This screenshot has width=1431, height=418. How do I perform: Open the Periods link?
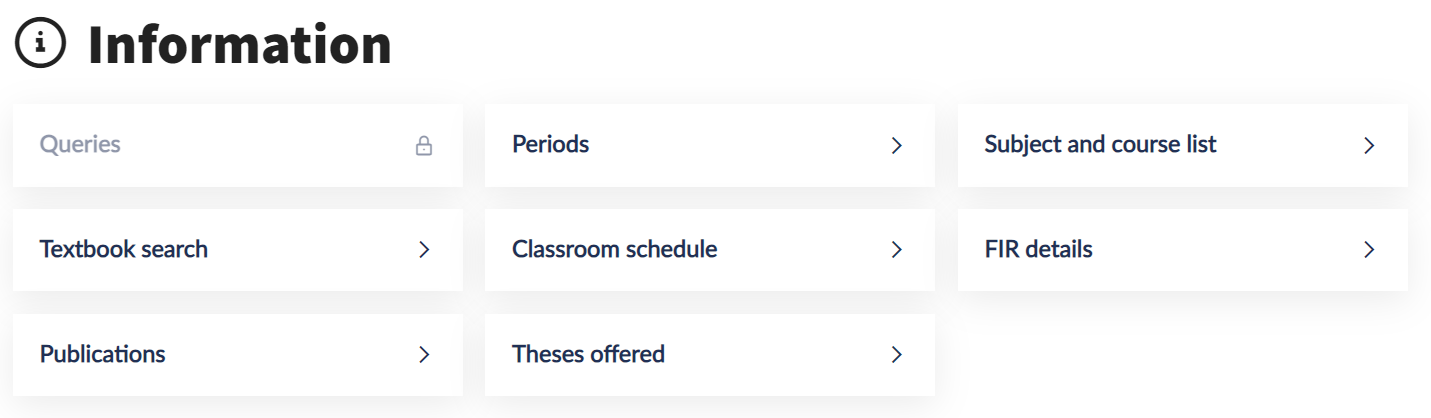550,144
